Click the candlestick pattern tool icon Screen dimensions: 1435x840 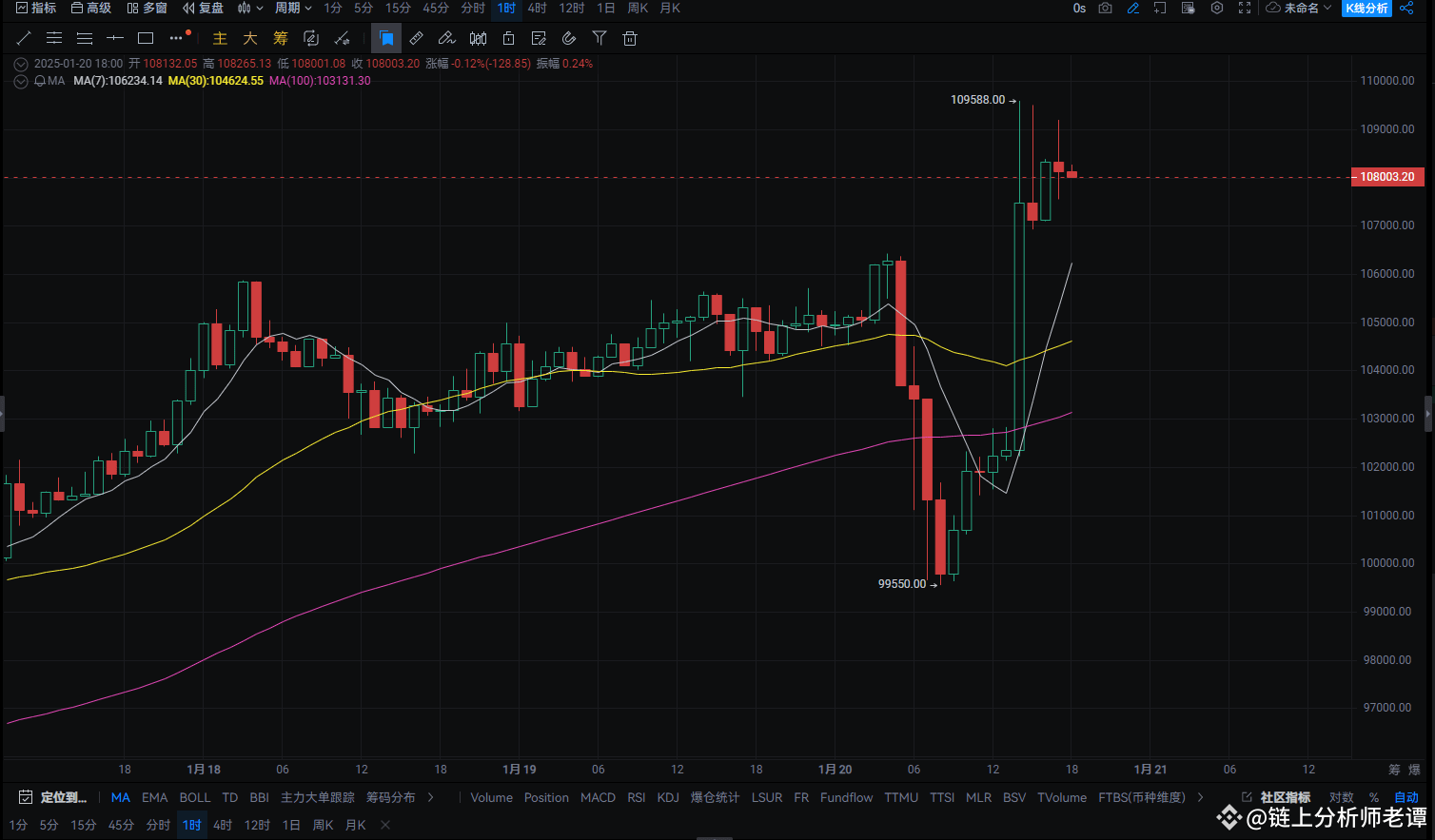tap(478, 38)
